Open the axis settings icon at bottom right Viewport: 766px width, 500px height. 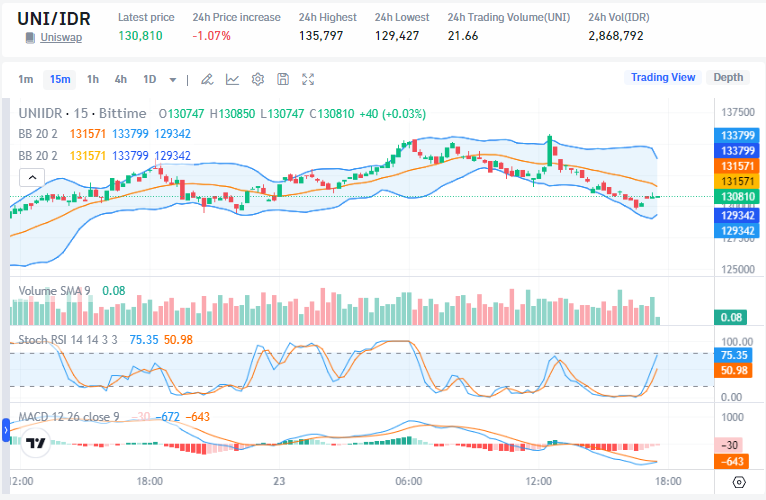pos(739,482)
